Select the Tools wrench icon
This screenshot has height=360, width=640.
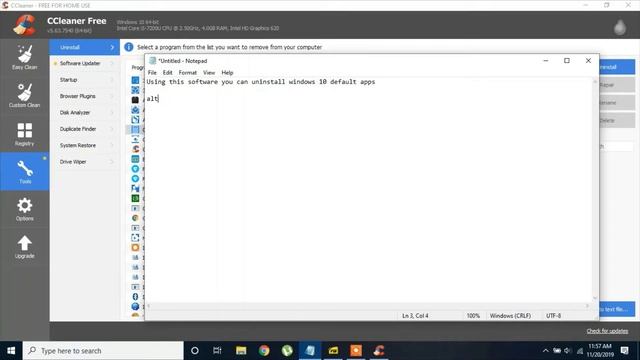coord(24,168)
